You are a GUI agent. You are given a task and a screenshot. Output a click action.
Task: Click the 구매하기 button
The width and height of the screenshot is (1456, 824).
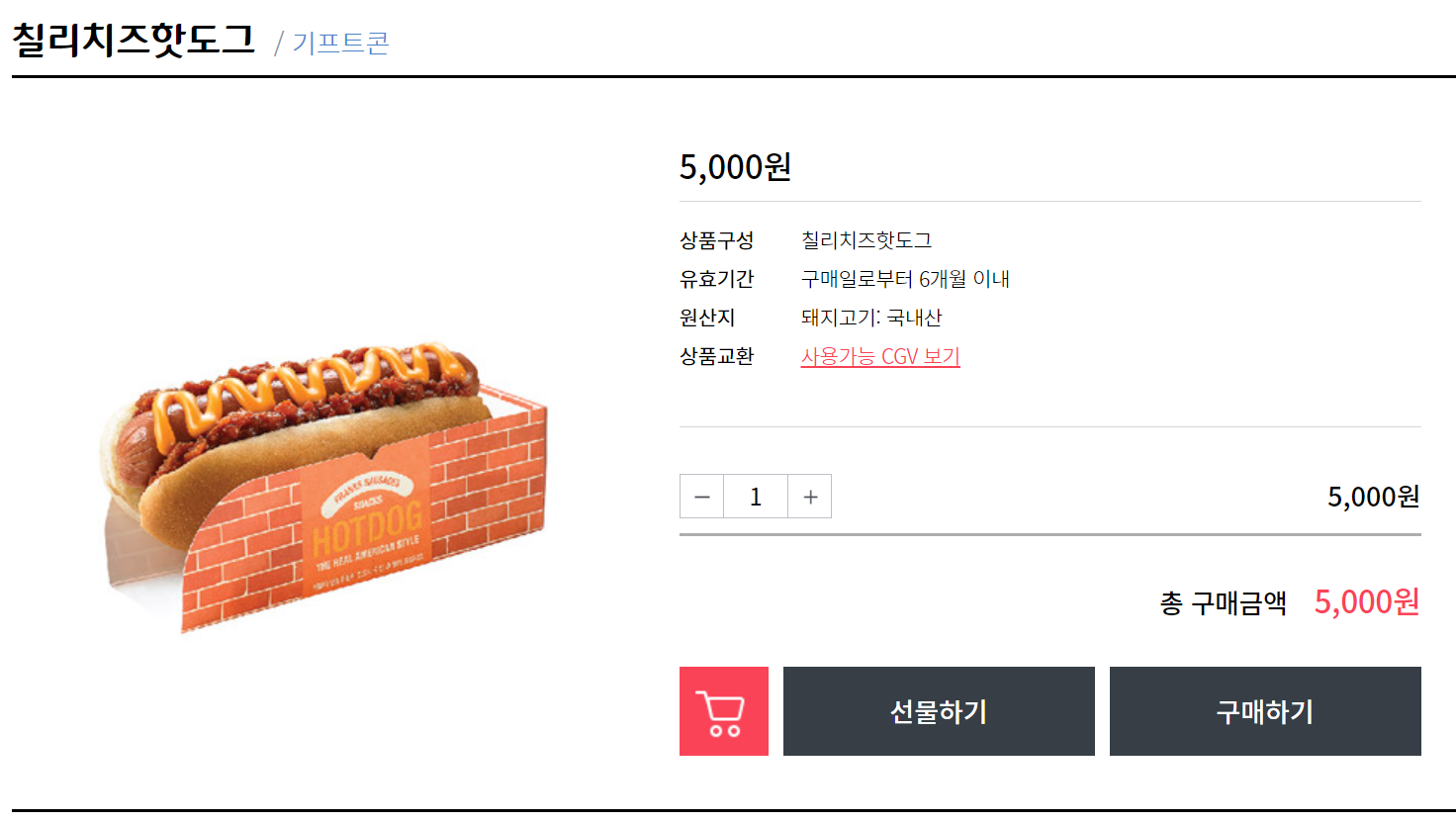pos(1265,711)
